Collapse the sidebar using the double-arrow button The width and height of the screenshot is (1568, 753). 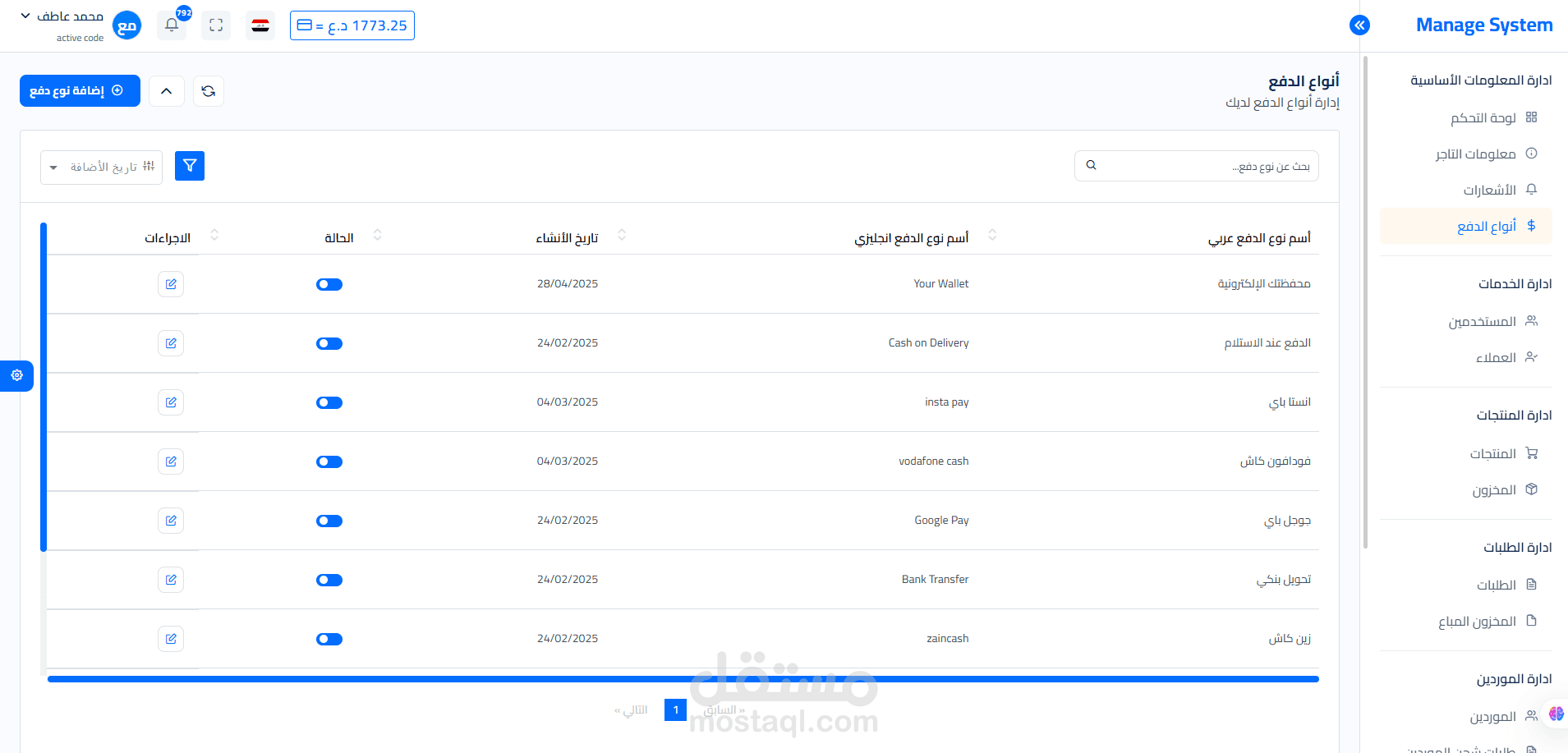click(1359, 25)
